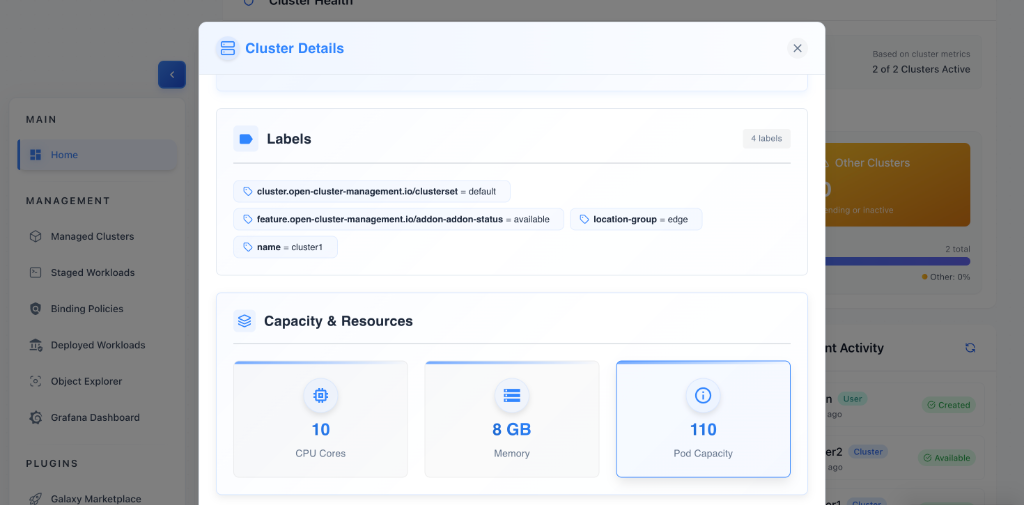Collapse the sidebar with the chevron button

click(x=171, y=75)
